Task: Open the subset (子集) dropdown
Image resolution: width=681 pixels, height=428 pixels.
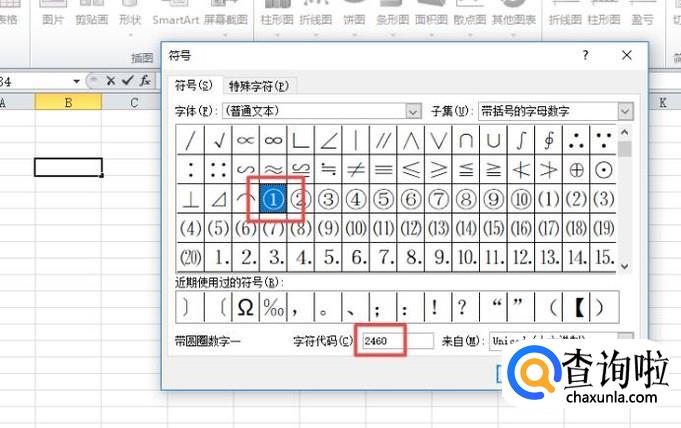Action: coord(625,112)
